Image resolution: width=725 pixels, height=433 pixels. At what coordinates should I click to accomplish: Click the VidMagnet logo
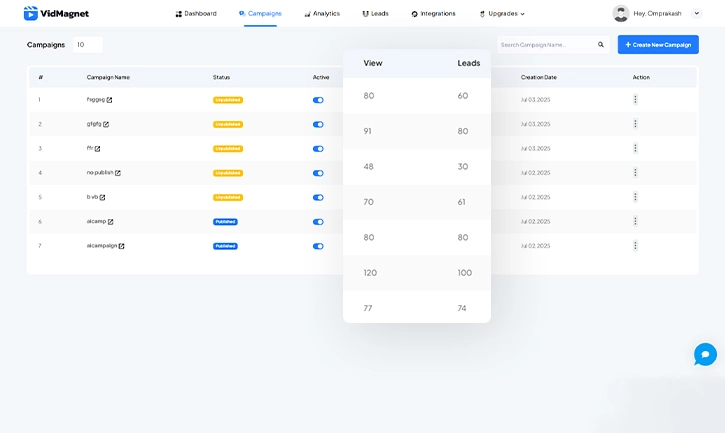click(56, 13)
